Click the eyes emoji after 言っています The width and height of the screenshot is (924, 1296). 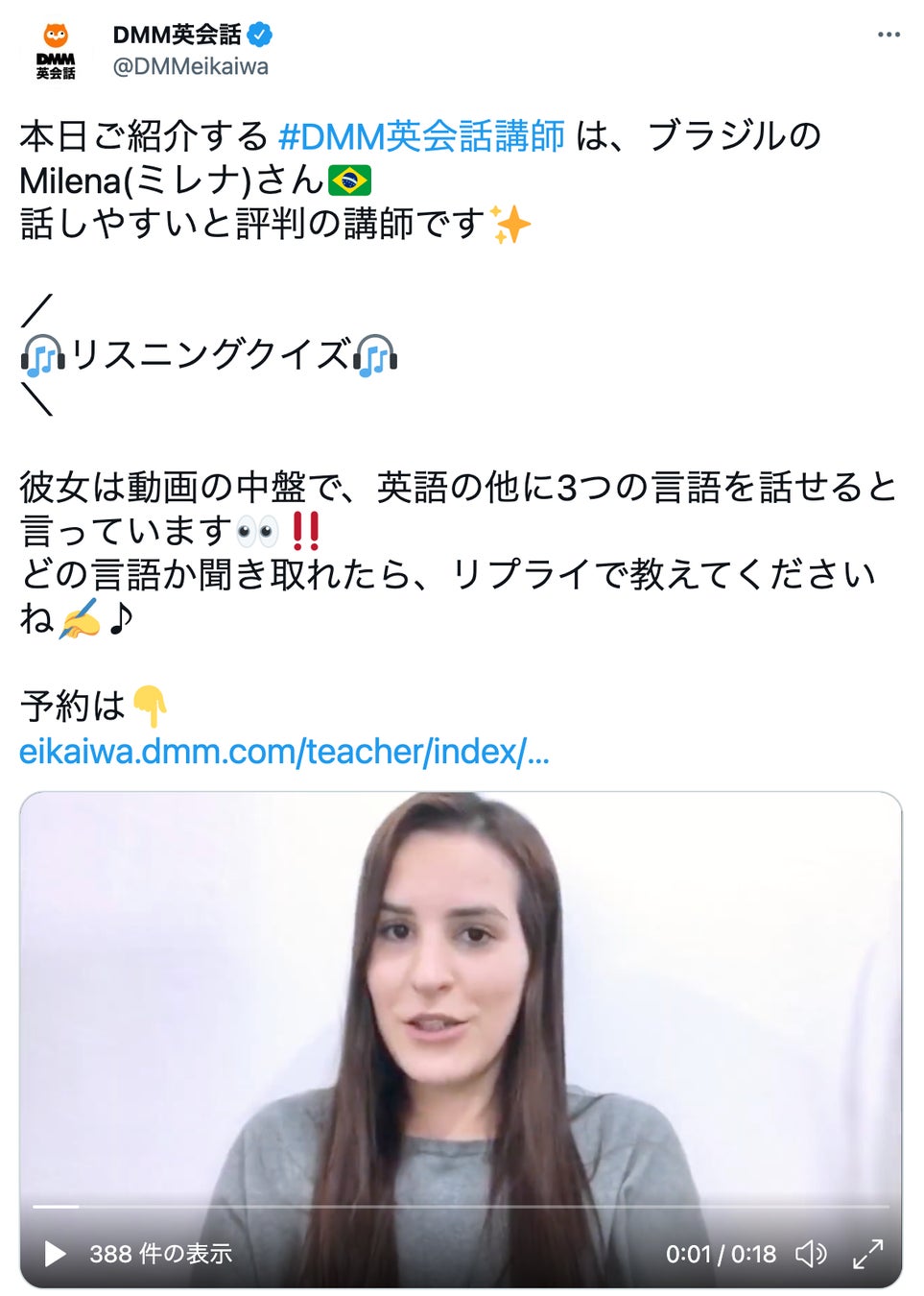(257, 531)
